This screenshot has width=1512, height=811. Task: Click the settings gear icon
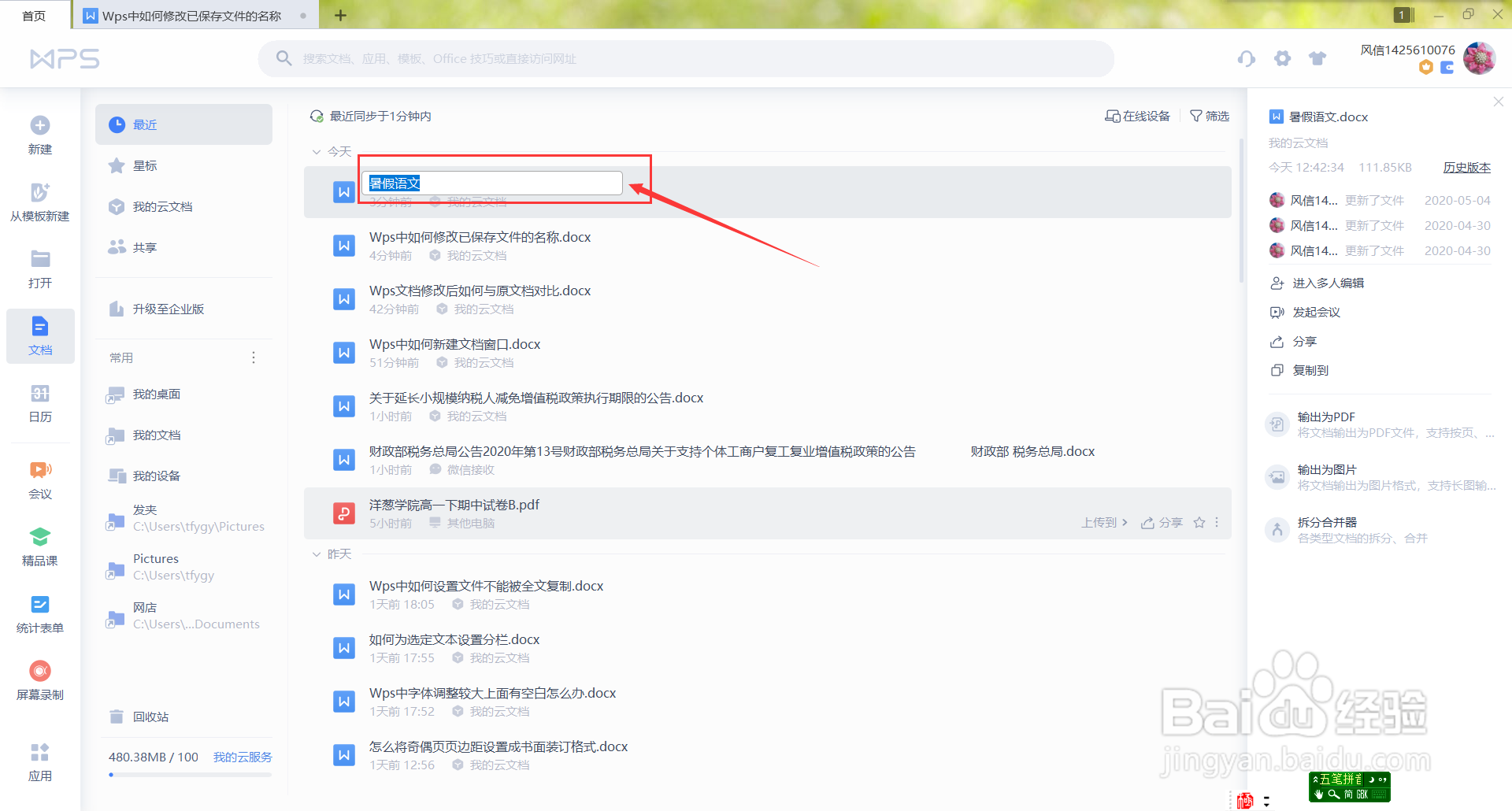point(1282,58)
